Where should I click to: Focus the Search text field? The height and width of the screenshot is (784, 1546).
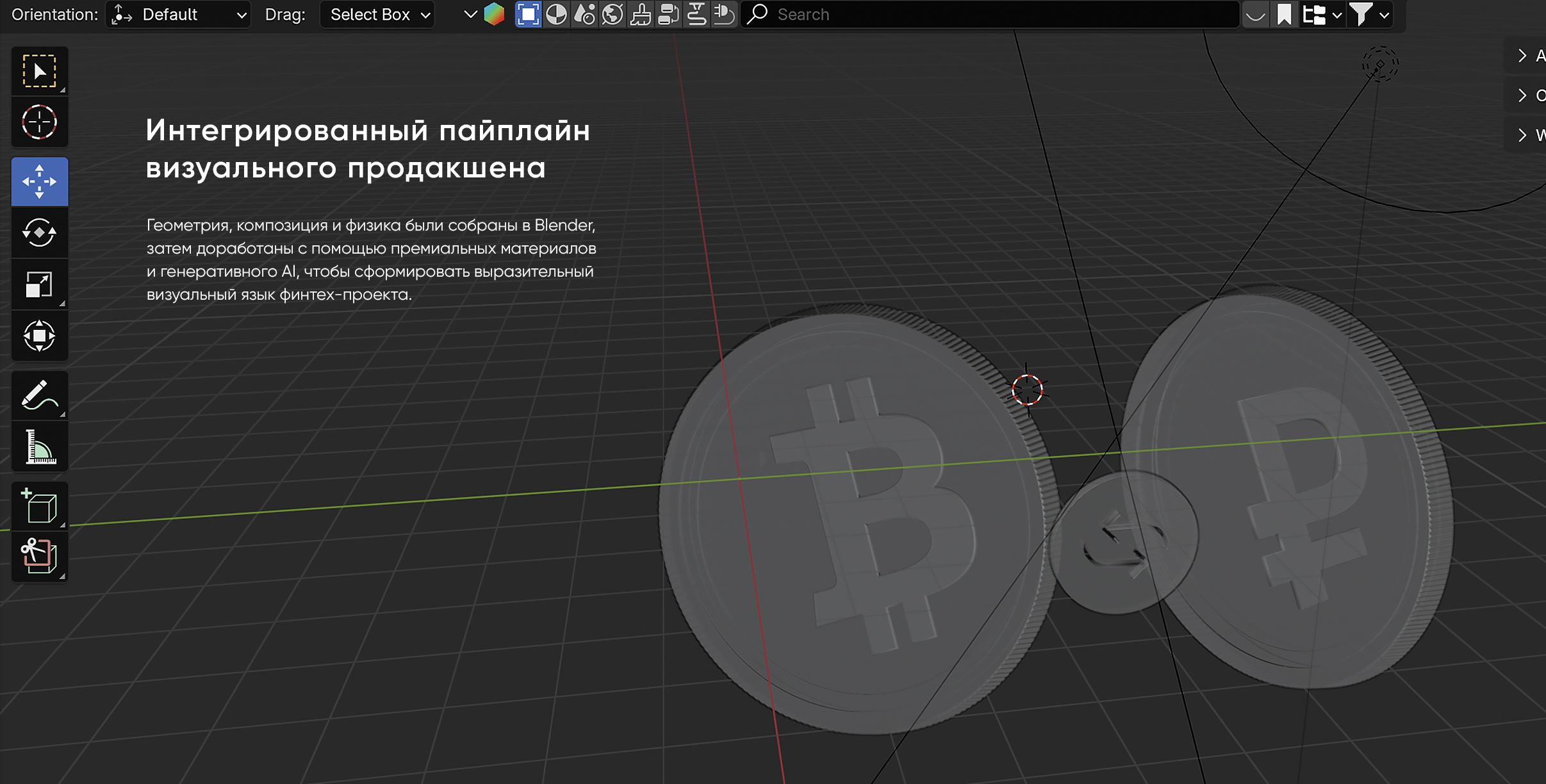(x=990, y=14)
